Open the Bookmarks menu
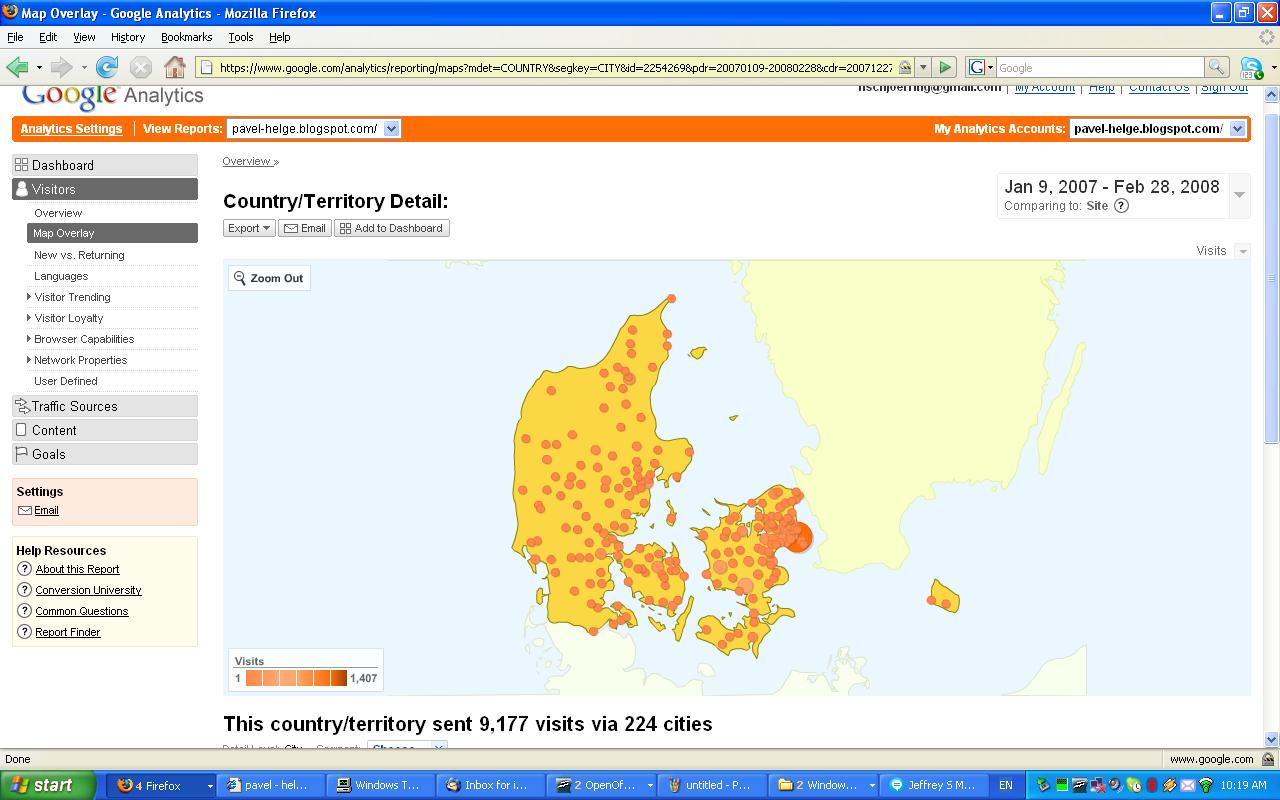 pyautogui.click(x=186, y=37)
